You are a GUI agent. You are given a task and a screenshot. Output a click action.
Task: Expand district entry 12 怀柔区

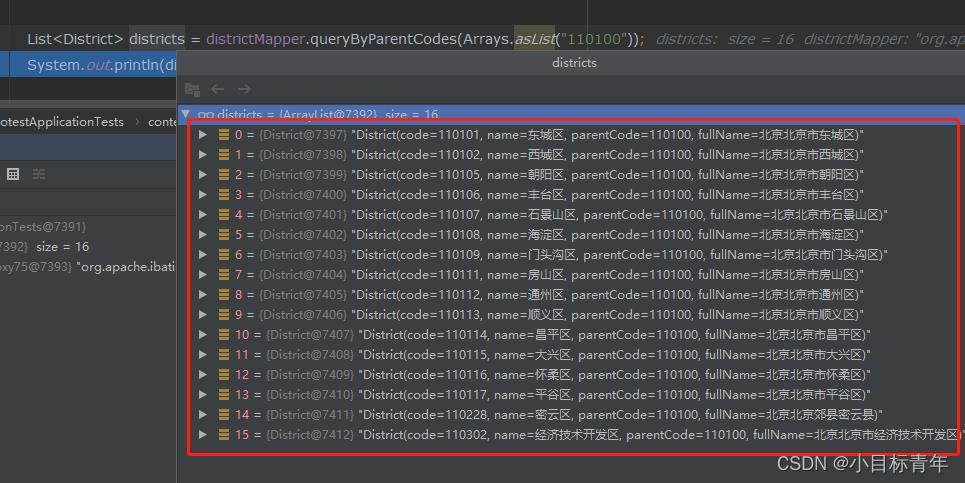click(x=202, y=374)
